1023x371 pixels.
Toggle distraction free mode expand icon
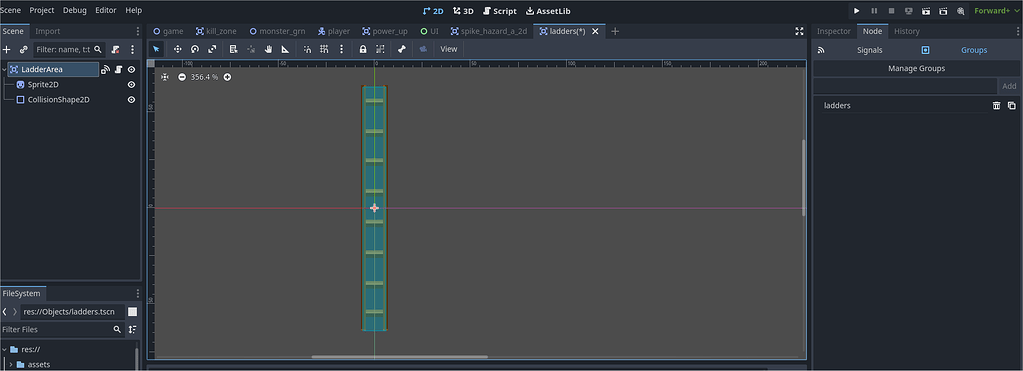pyautogui.click(x=799, y=31)
